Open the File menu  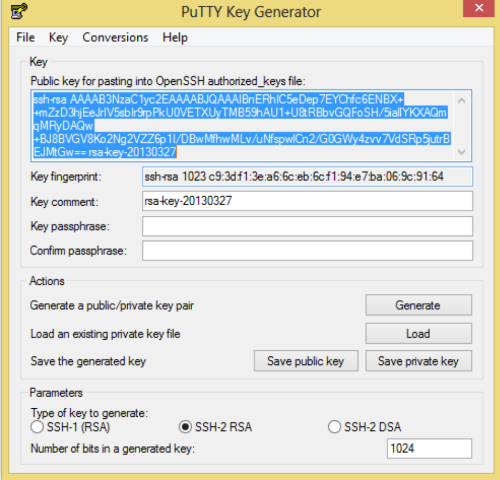click(25, 37)
